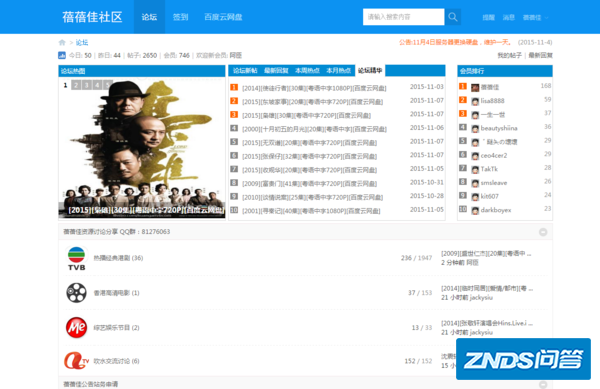Open the 最新回复 link beside 我的帖子

(540, 55)
